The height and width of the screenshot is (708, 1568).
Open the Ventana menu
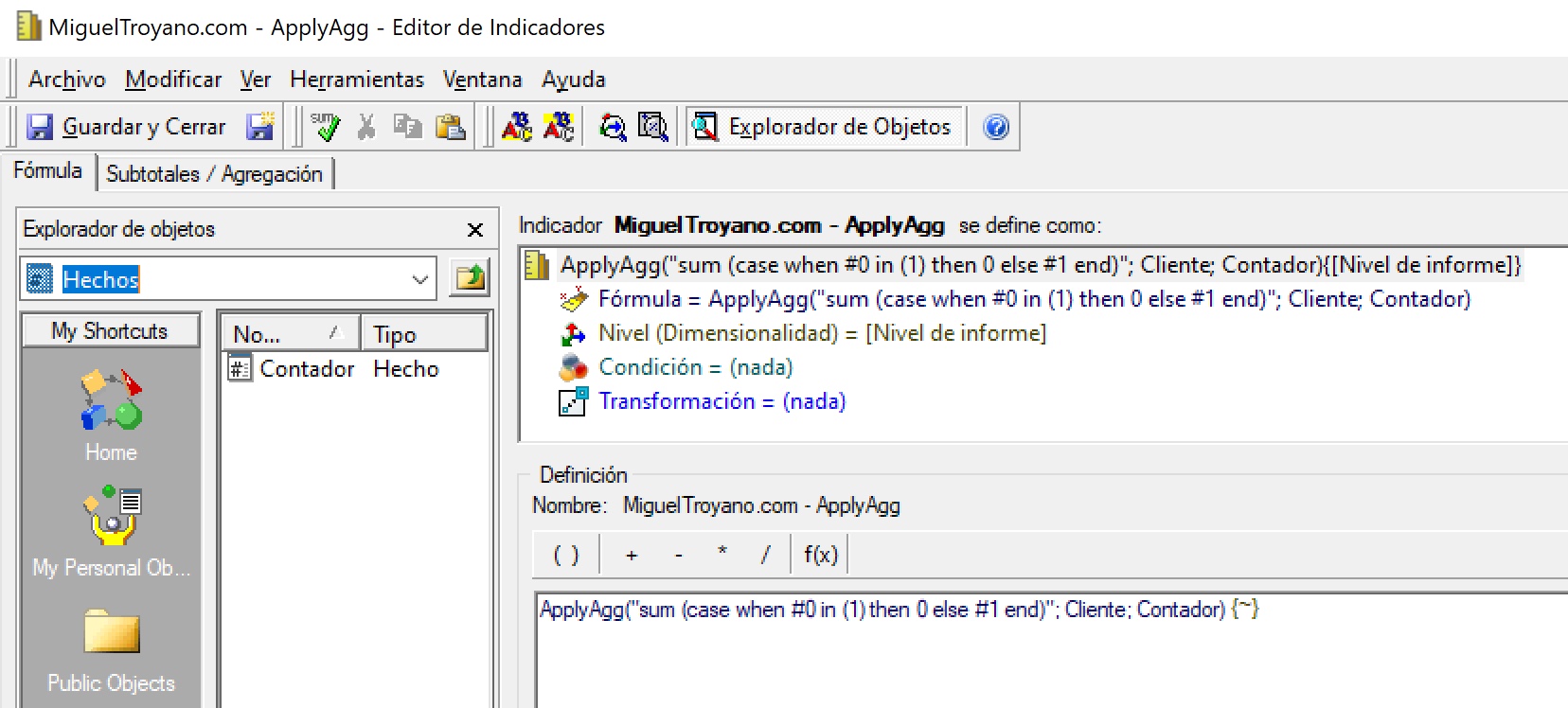(483, 80)
